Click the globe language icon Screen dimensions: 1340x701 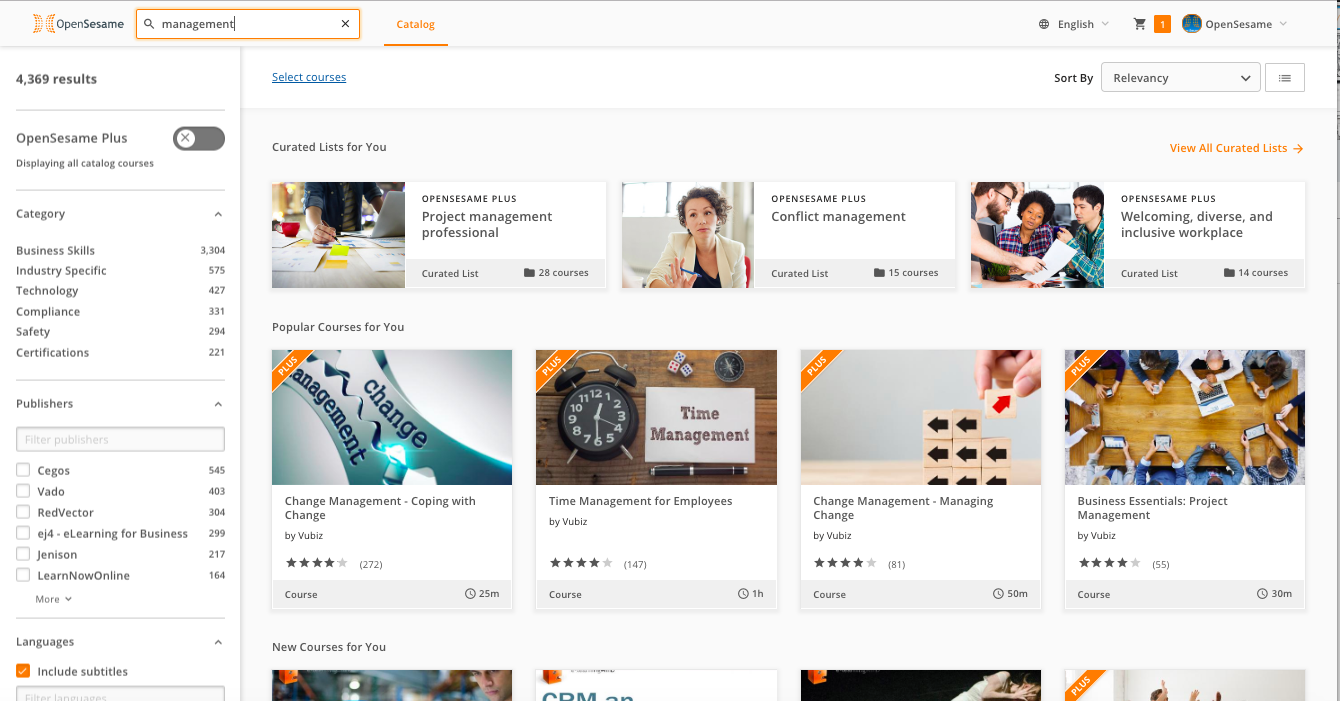[x=1044, y=24]
